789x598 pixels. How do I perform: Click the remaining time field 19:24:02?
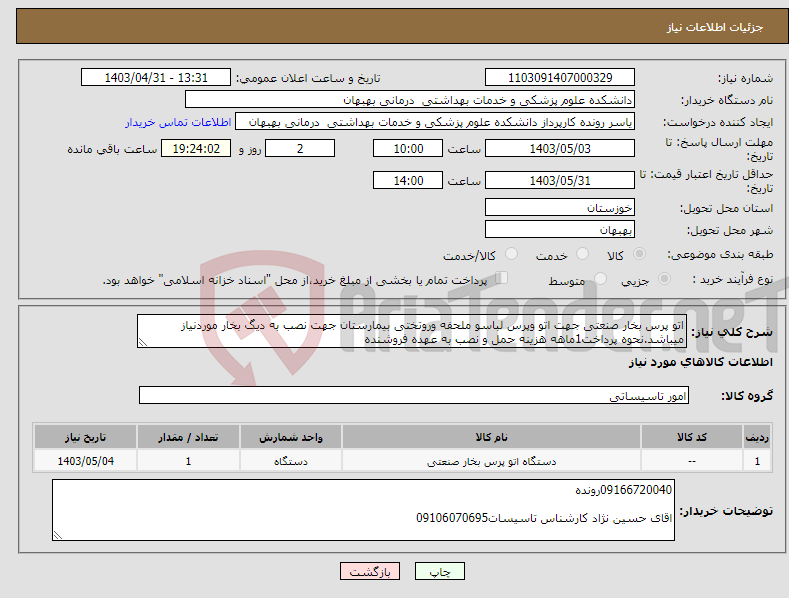click(196, 148)
